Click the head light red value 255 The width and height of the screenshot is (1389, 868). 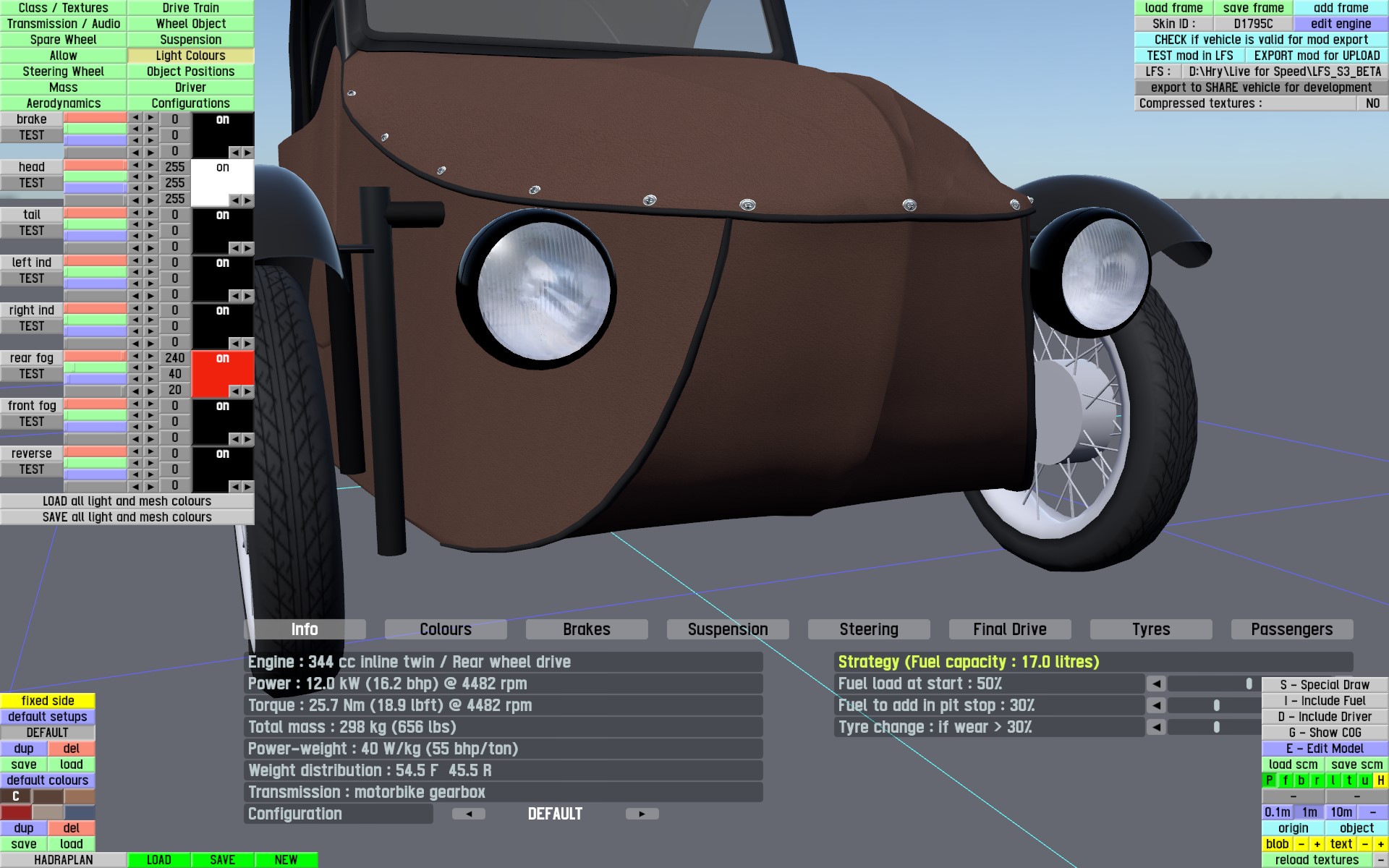pos(174,167)
